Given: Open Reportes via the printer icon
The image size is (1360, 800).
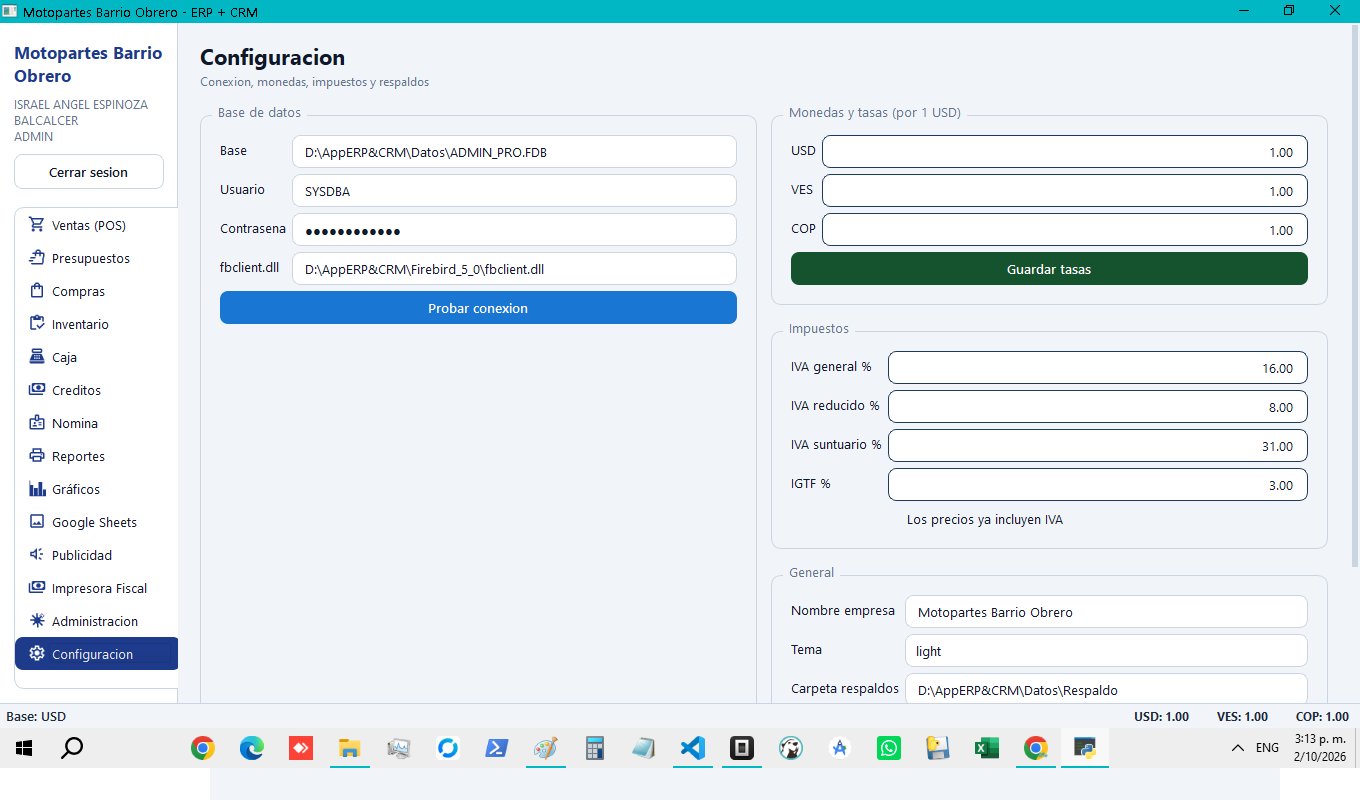Looking at the screenshot, I should coord(37,456).
